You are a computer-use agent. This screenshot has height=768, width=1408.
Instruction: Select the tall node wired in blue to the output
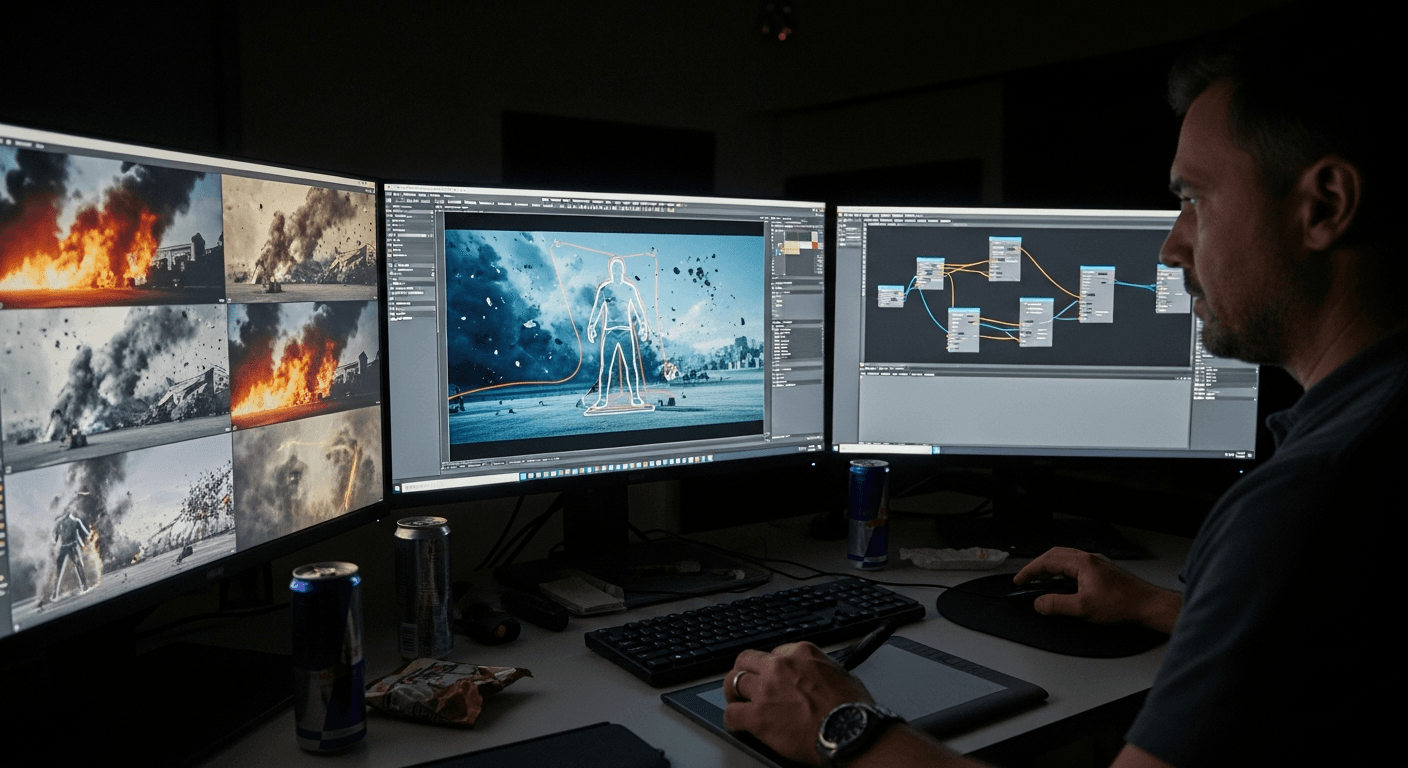pos(1097,294)
